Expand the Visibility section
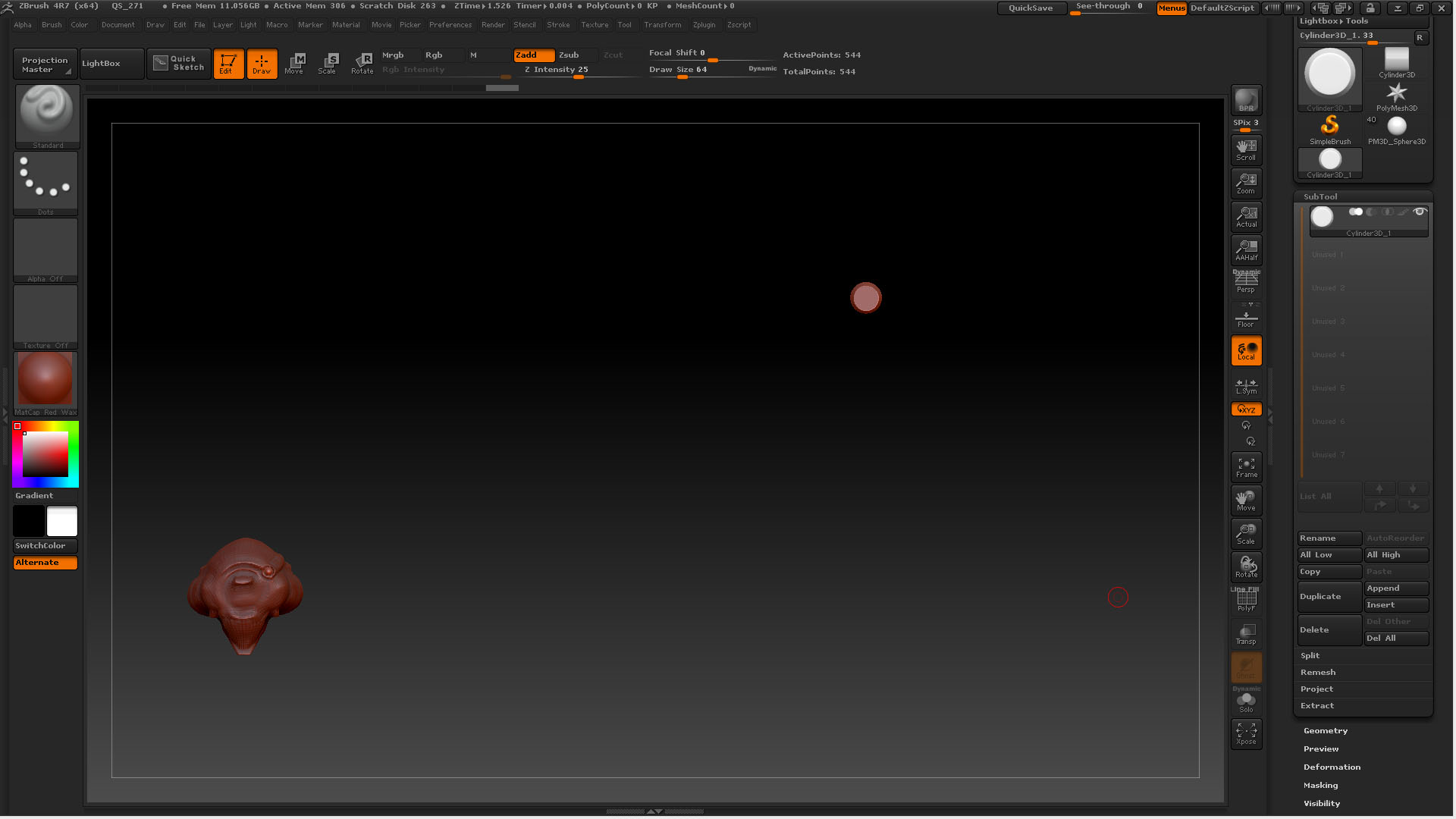This screenshot has height=819, width=1456. point(1322,804)
